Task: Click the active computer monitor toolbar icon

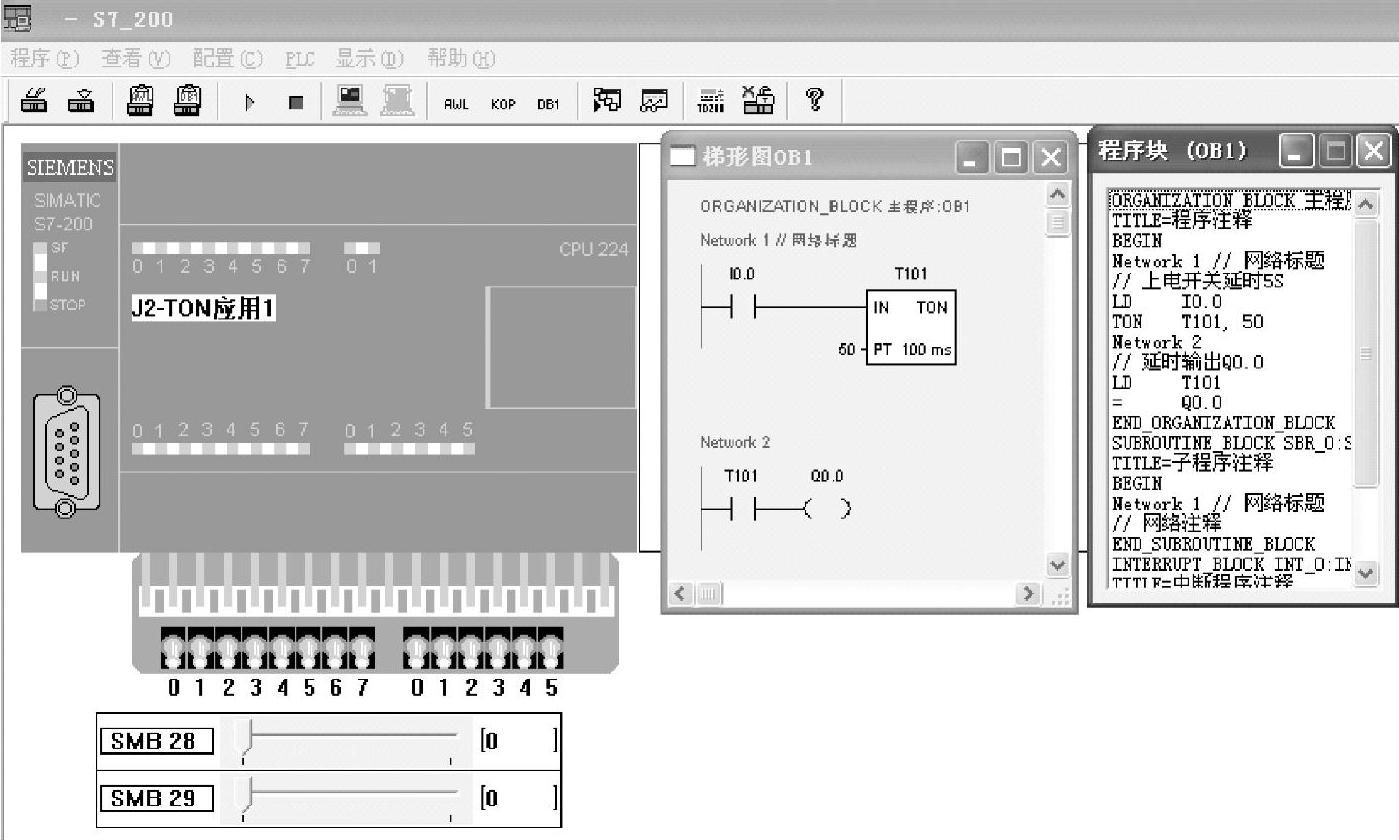Action: 349,101
